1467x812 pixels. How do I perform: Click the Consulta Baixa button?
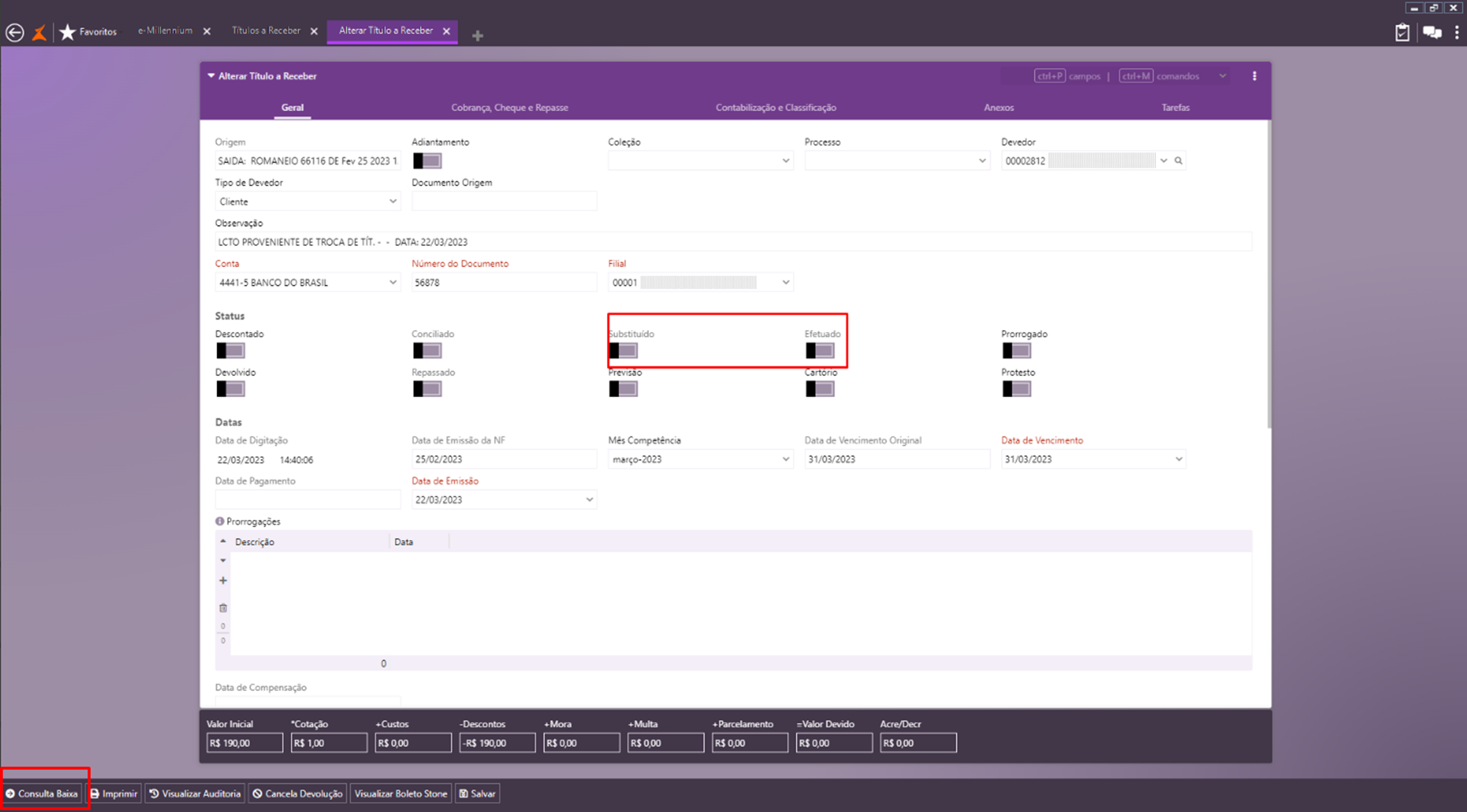pos(42,794)
